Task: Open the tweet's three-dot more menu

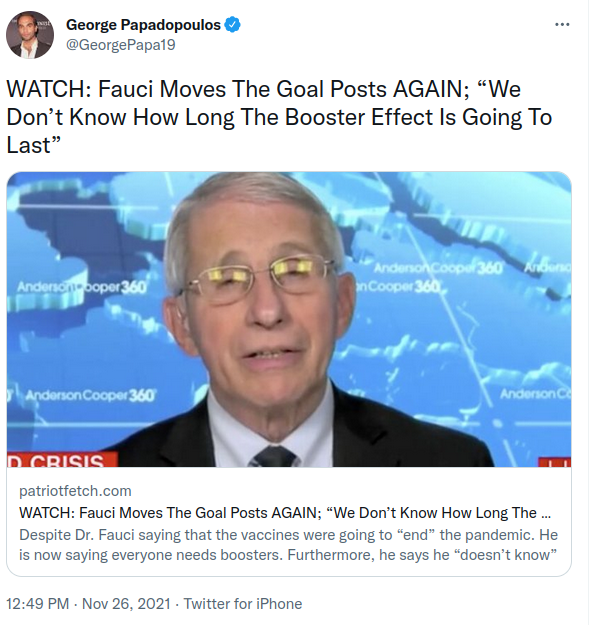Action: pos(562,25)
